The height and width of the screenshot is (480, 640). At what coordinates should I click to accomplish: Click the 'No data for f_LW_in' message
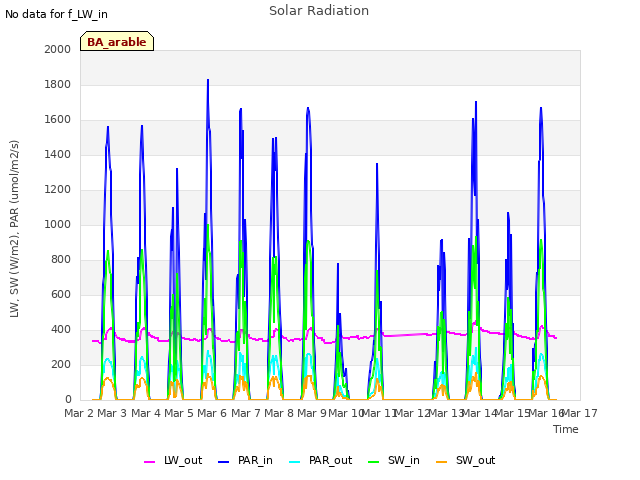56,14
